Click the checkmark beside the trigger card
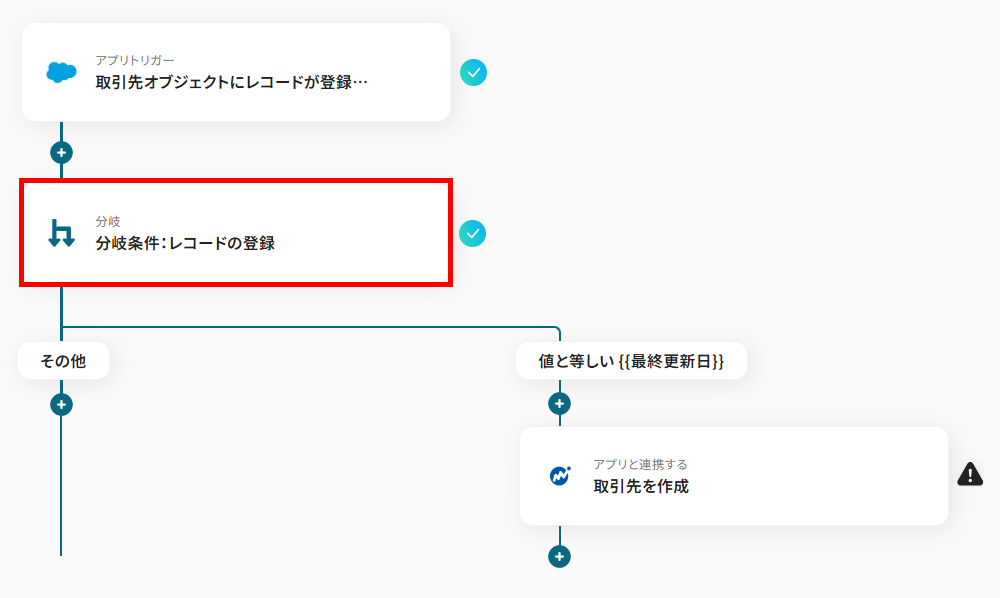This screenshot has height=598, width=1000. [x=473, y=72]
